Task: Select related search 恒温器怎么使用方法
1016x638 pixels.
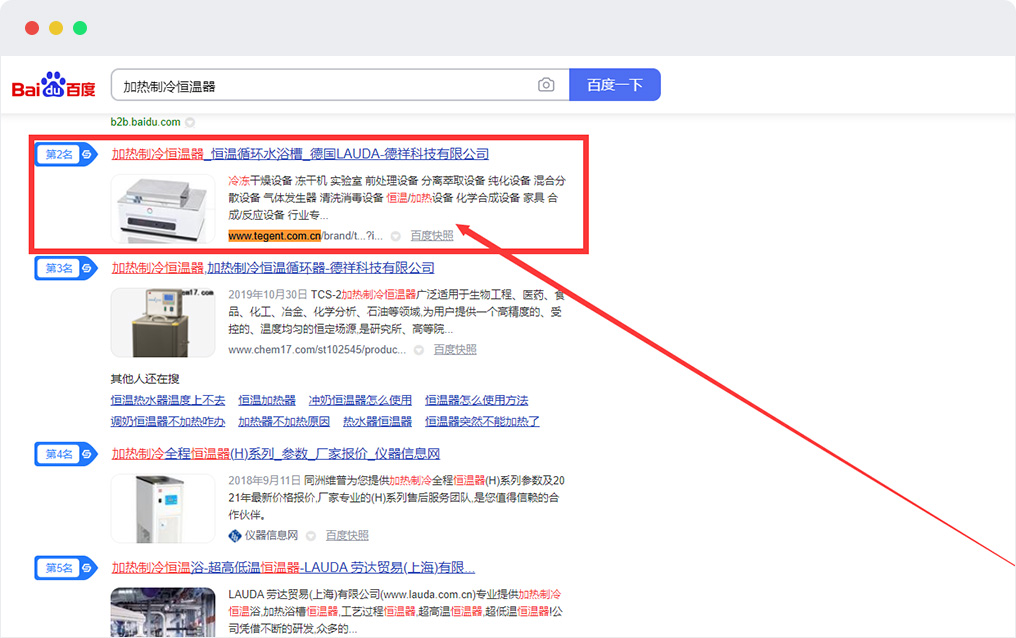Action: (x=476, y=400)
